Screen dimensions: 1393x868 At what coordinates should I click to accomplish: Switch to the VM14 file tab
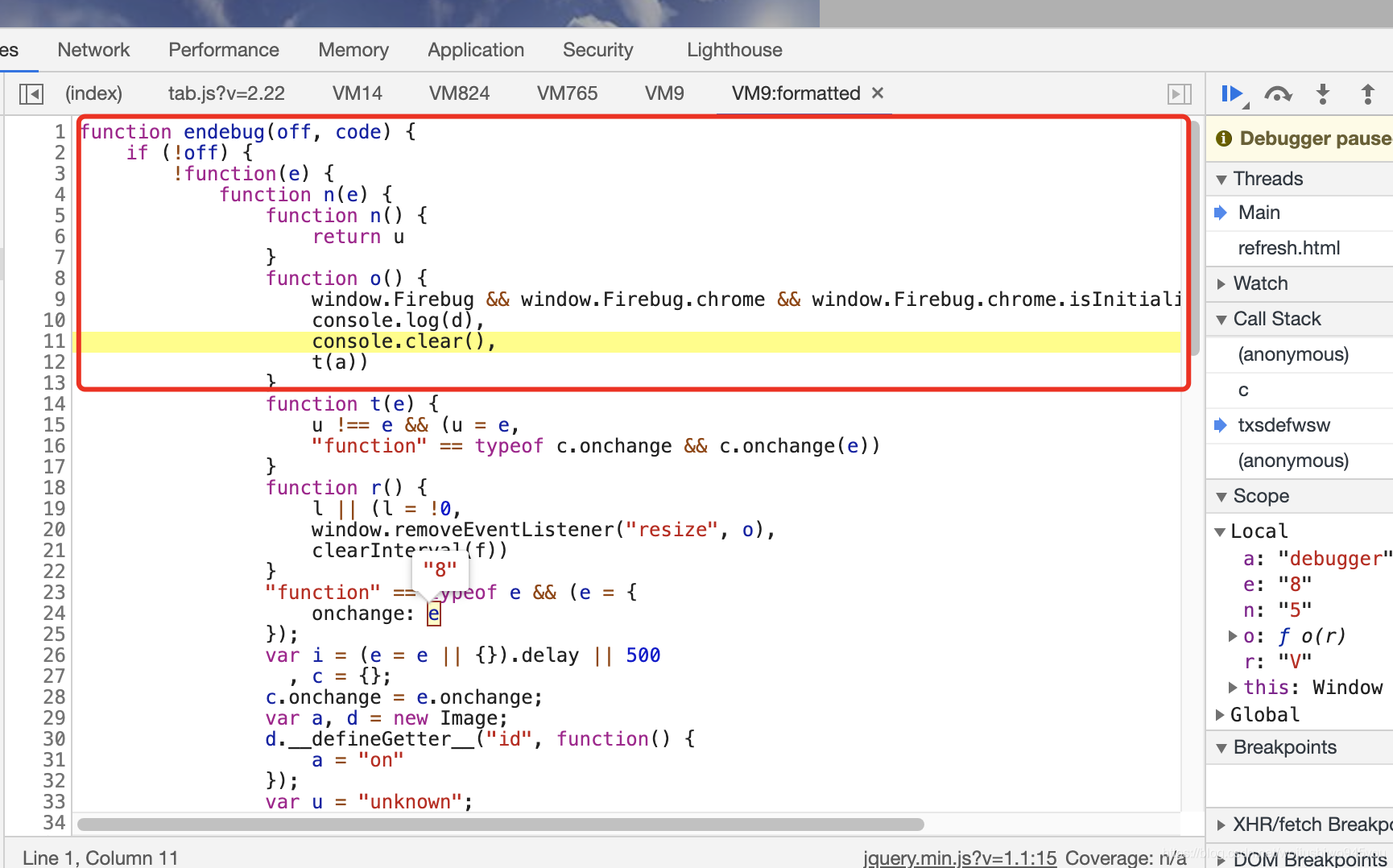(358, 93)
